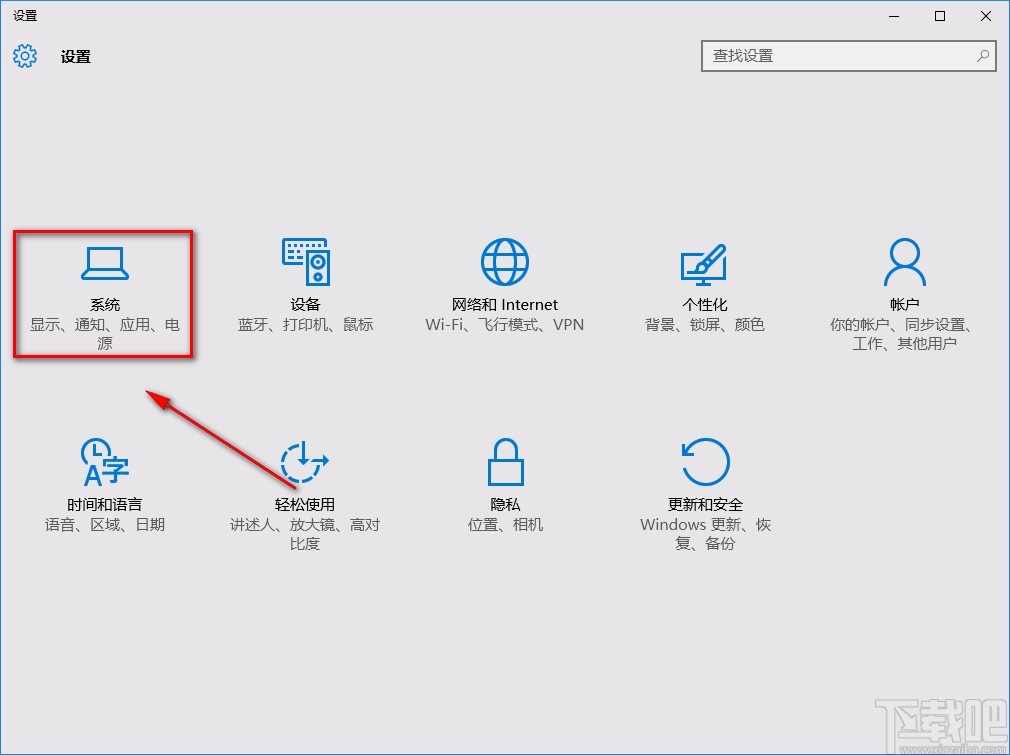Image resolution: width=1010 pixels, height=755 pixels.
Task: Open 网络和 Internet settings
Action: click(x=505, y=285)
